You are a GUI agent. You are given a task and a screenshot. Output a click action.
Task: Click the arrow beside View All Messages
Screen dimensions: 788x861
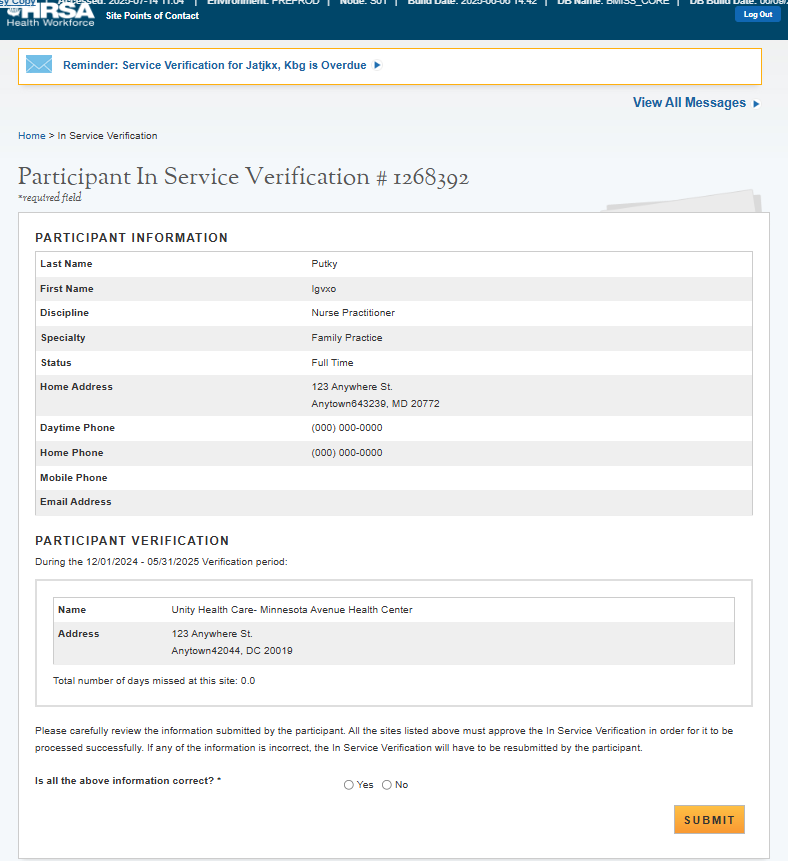pyautogui.click(x=756, y=103)
